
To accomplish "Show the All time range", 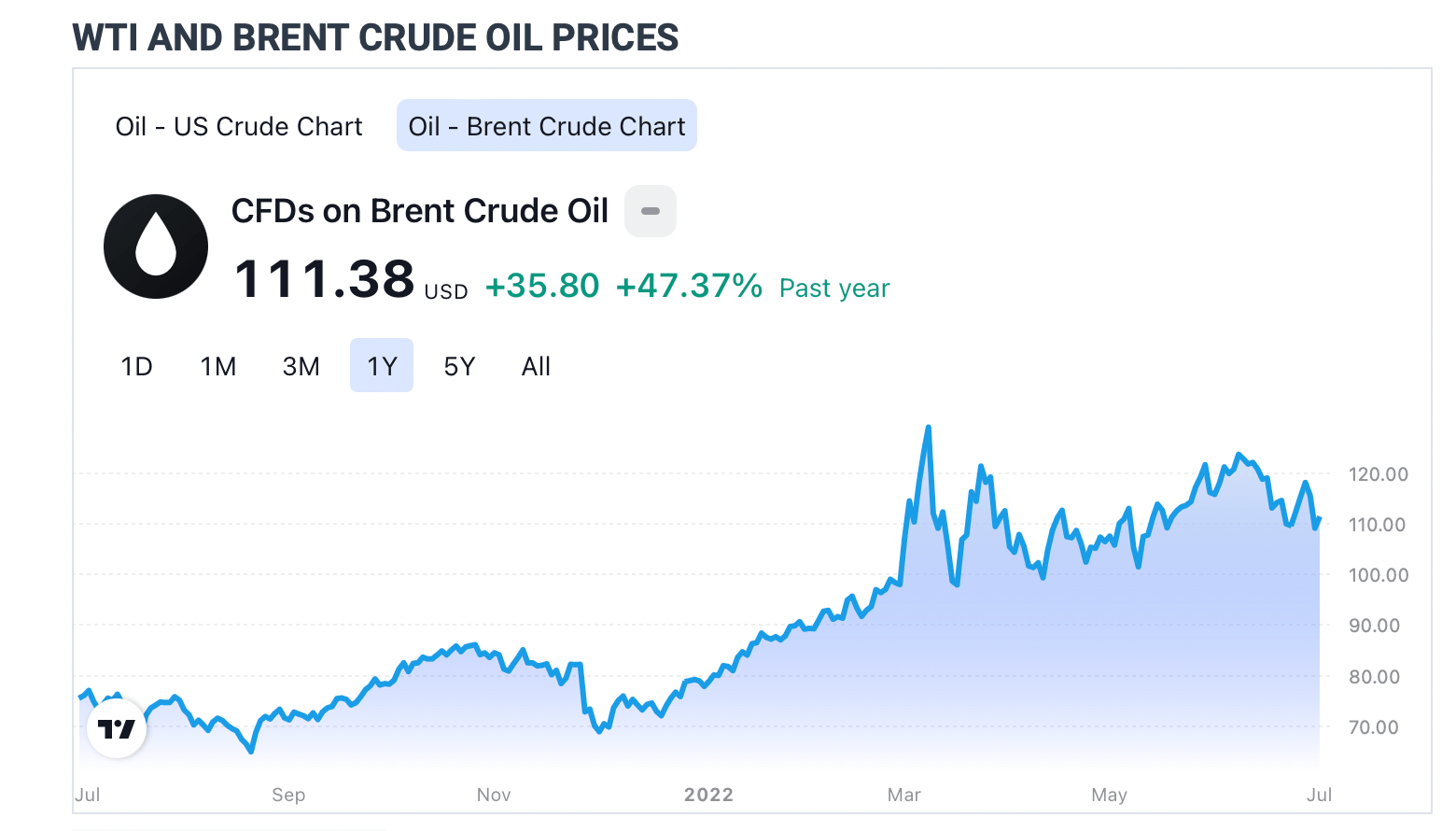I will pos(536,366).
